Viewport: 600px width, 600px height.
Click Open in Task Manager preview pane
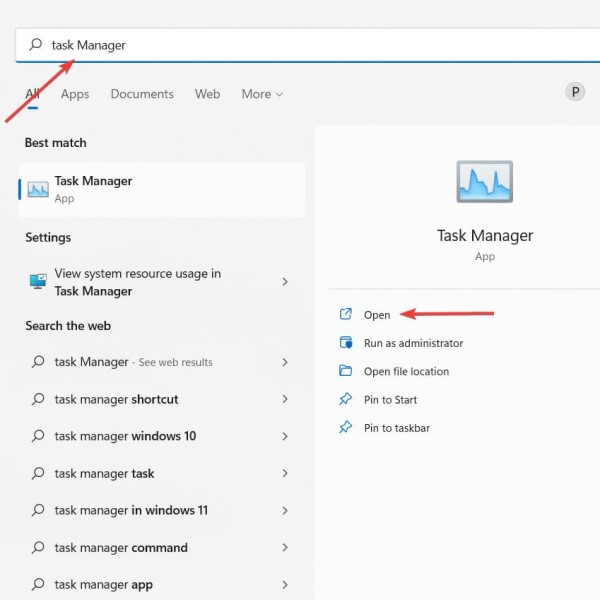pos(377,315)
